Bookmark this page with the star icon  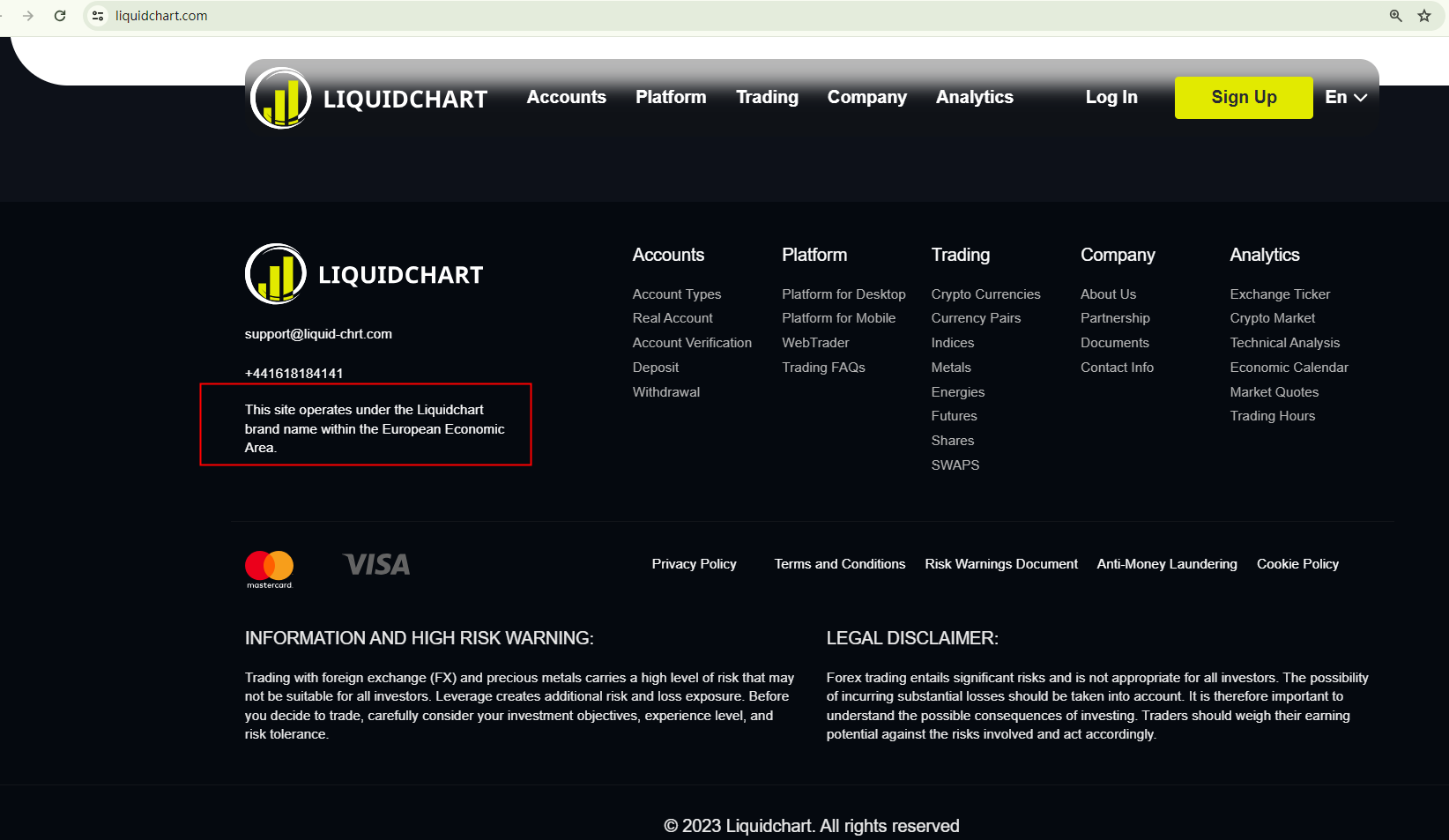[x=1424, y=16]
